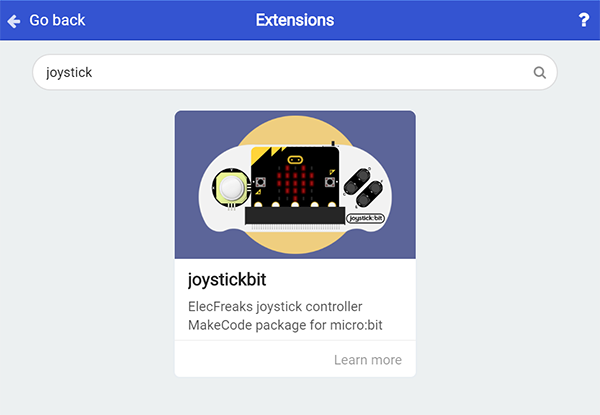The height and width of the screenshot is (415, 600).
Task: Click the Extensions header title
Action: 295,20
